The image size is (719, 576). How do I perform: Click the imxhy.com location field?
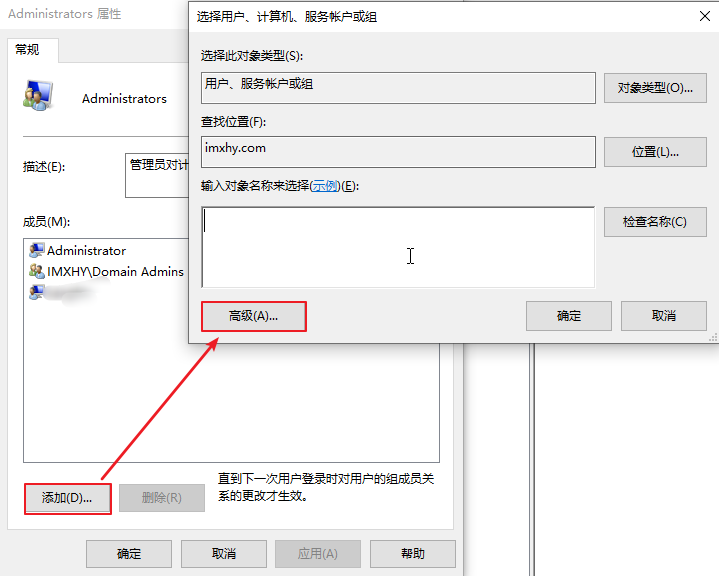397,151
